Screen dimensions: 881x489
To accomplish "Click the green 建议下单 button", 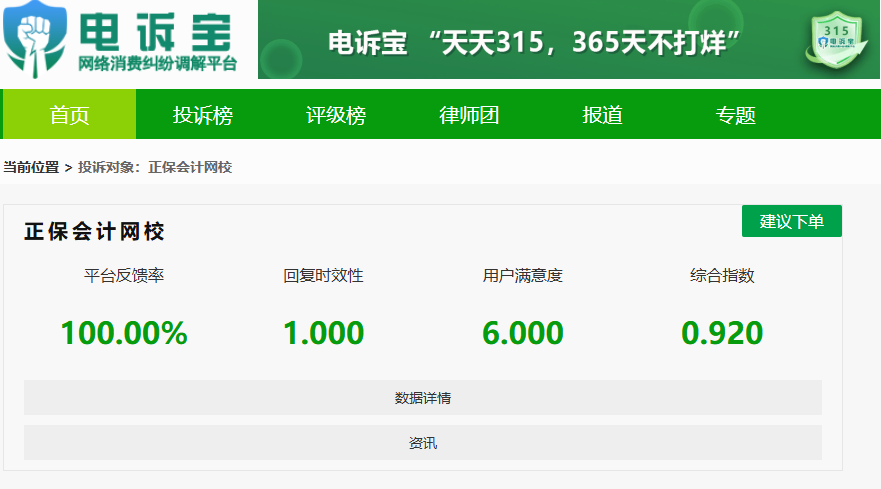I will 792,221.
